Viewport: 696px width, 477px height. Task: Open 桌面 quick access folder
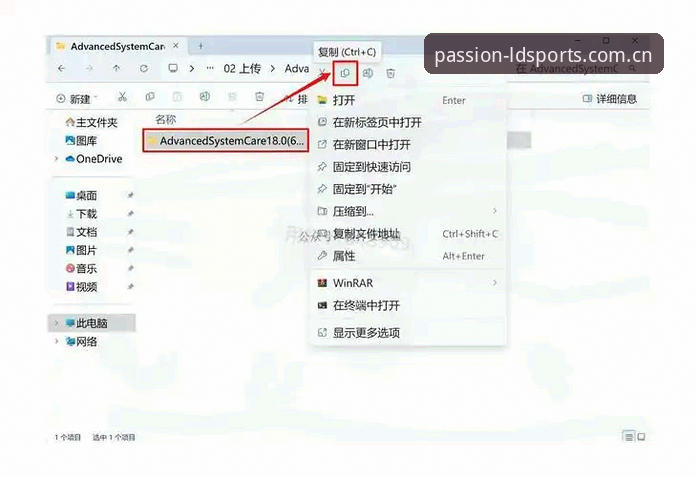(x=81, y=195)
